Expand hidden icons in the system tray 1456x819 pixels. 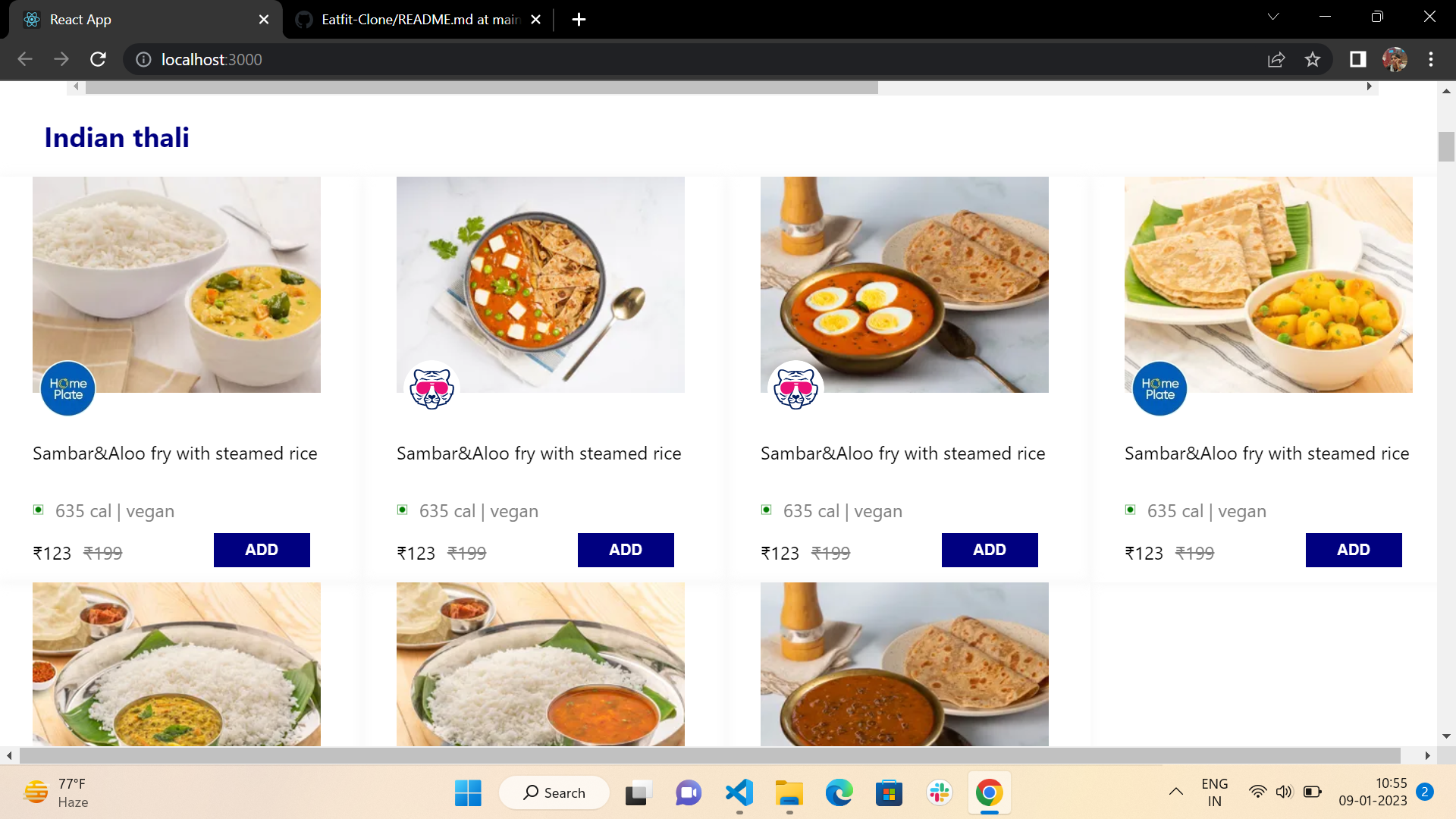pyautogui.click(x=1175, y=792)
